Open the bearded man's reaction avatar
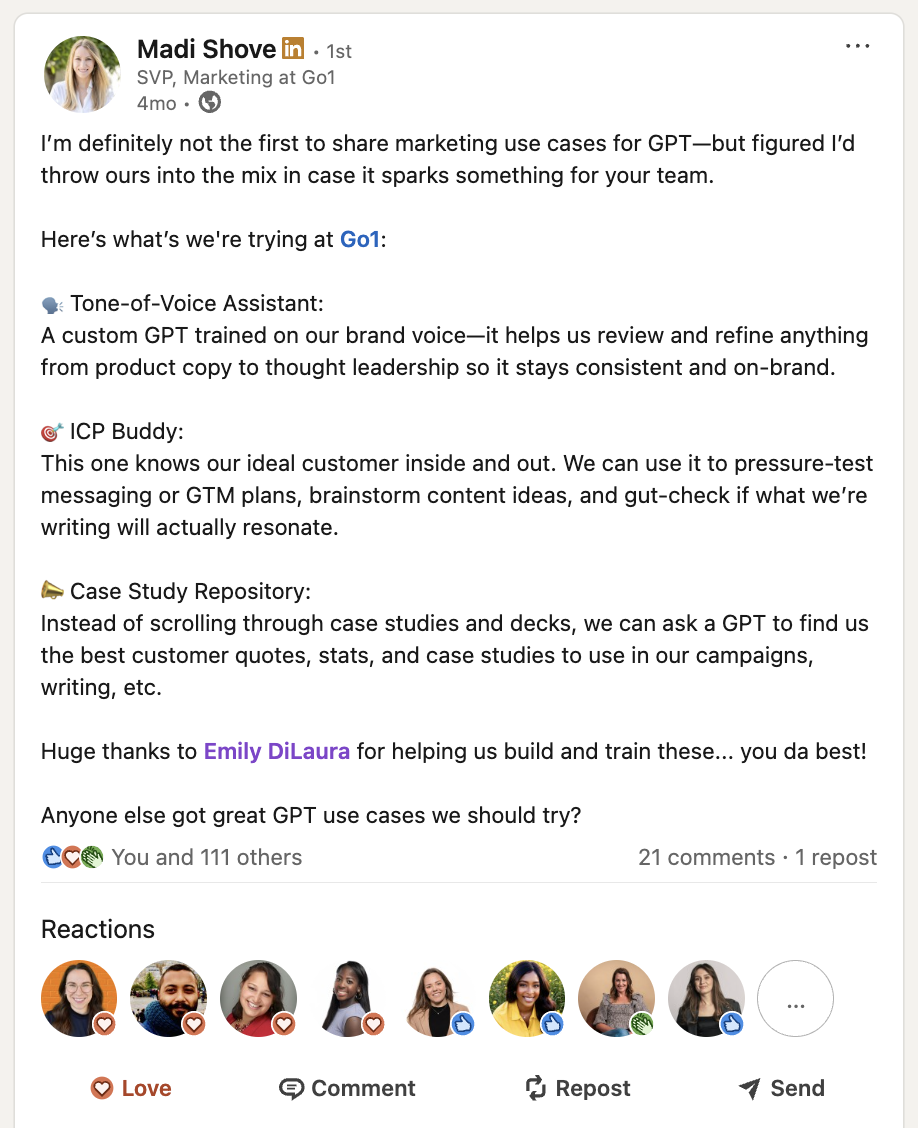Viewport: 918px width, 1128px height. (168, 999)
